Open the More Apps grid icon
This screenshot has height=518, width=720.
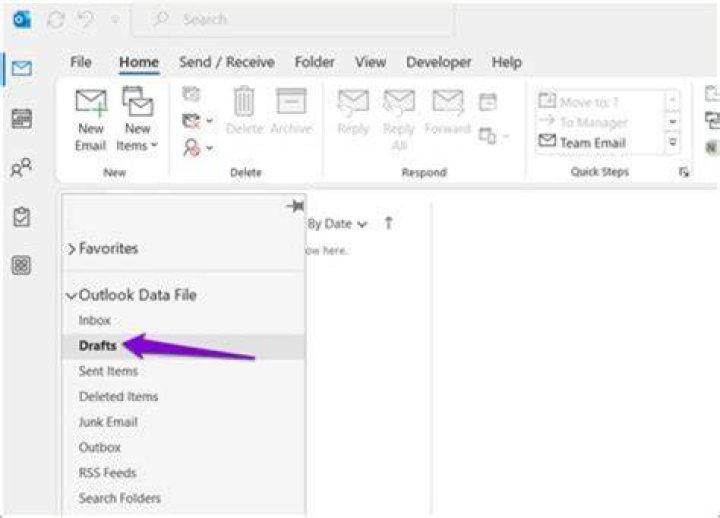(x=22, y=265)
